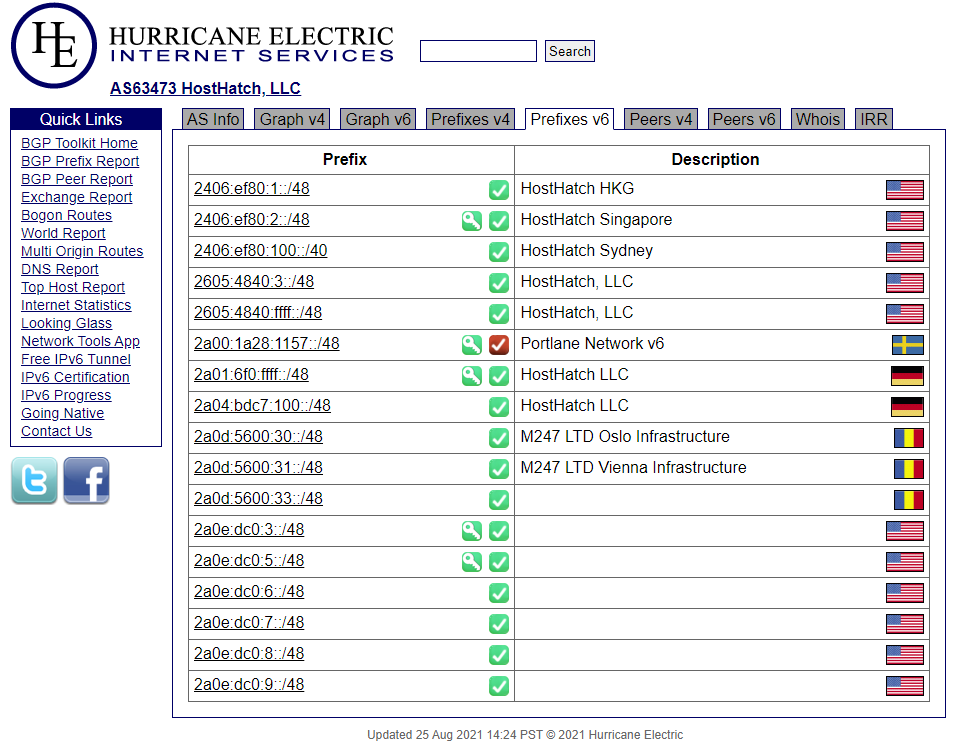
Task: Open Bogon Routes link
Action: coord(67,215)
